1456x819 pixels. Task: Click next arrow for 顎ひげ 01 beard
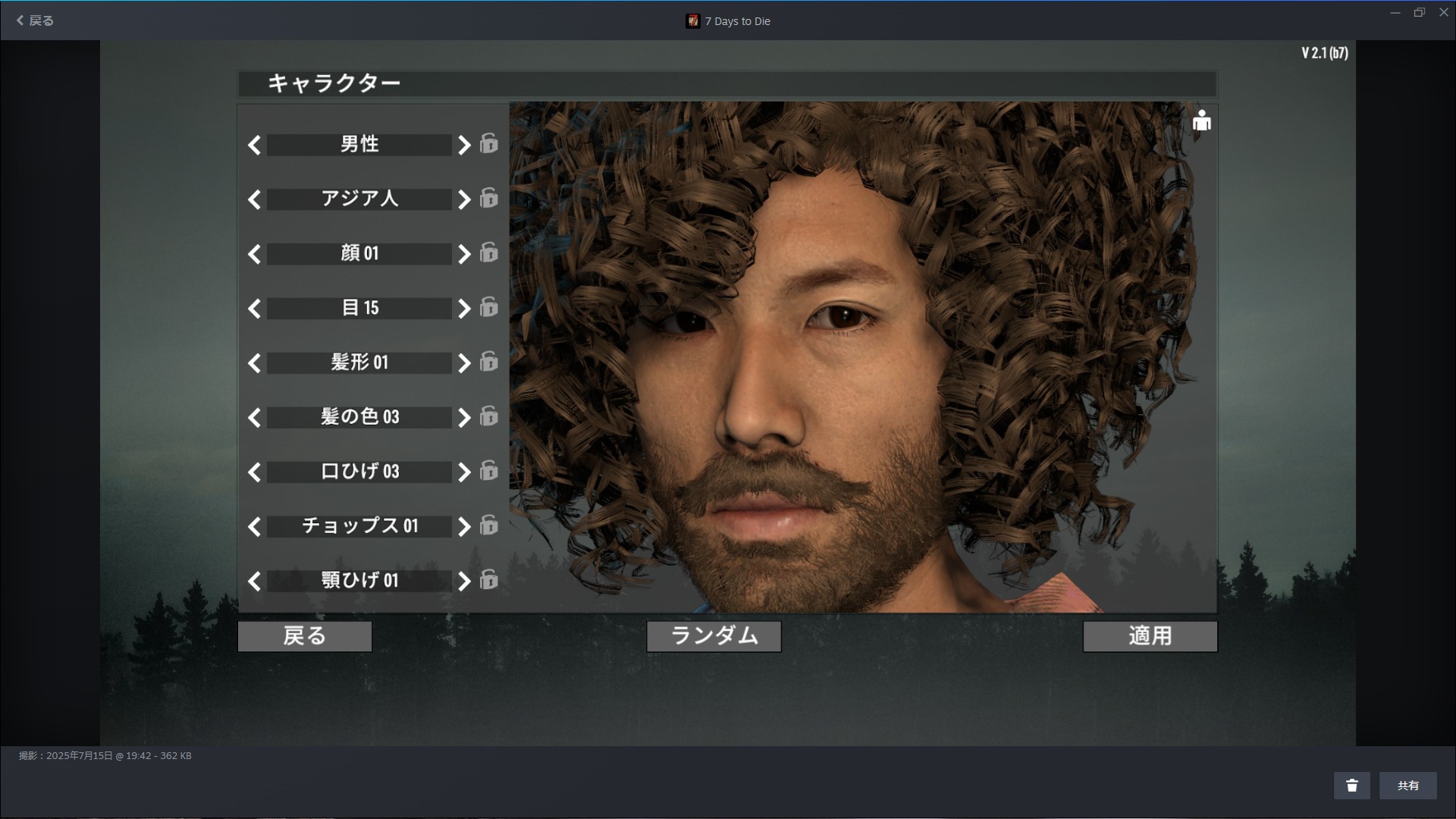pos(464,582)
